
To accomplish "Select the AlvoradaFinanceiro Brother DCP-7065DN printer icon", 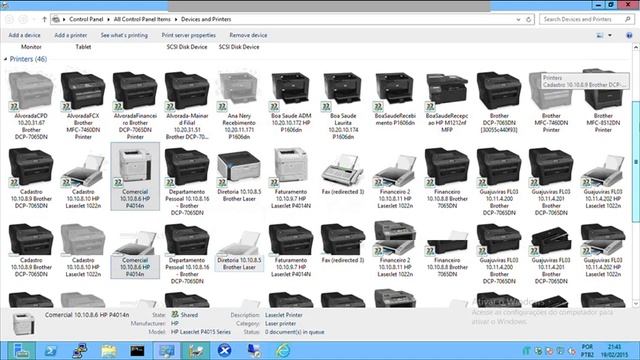I will [135, 91].
